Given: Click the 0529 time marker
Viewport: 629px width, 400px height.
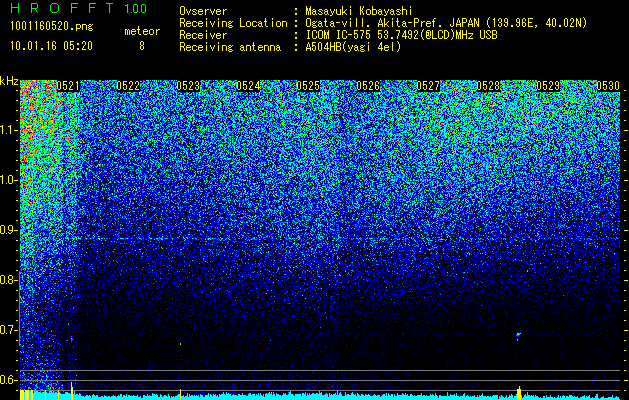Looking at the screenshot, I should tap(548, 86).
